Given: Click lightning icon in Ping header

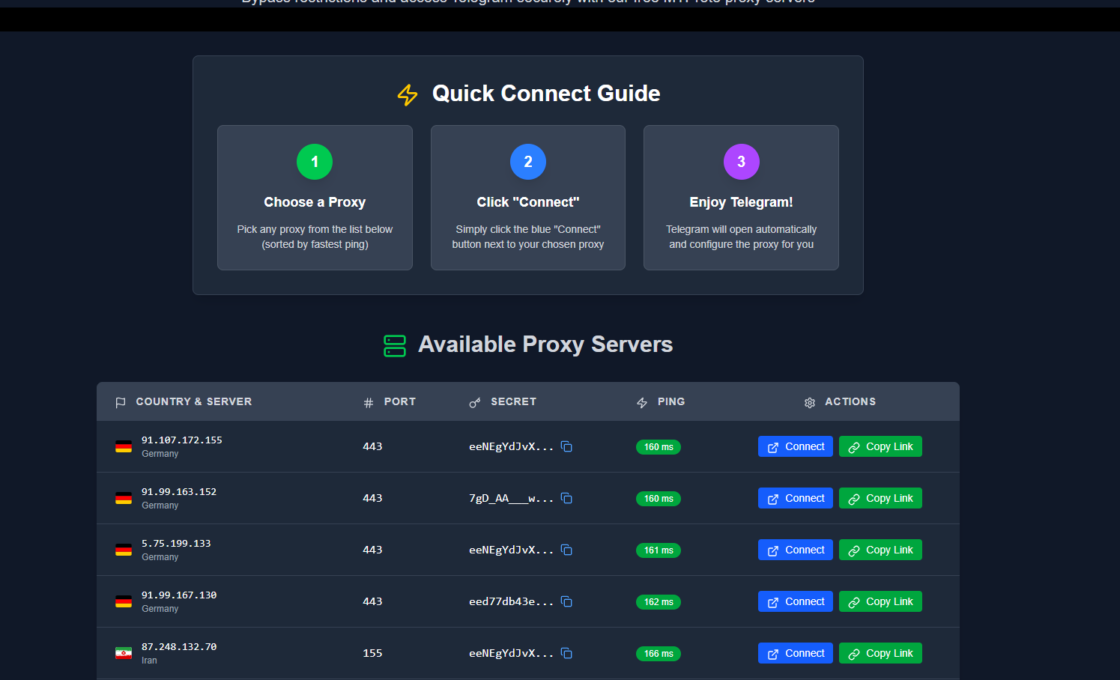Looking at the screenshot, I should (641, 403).
